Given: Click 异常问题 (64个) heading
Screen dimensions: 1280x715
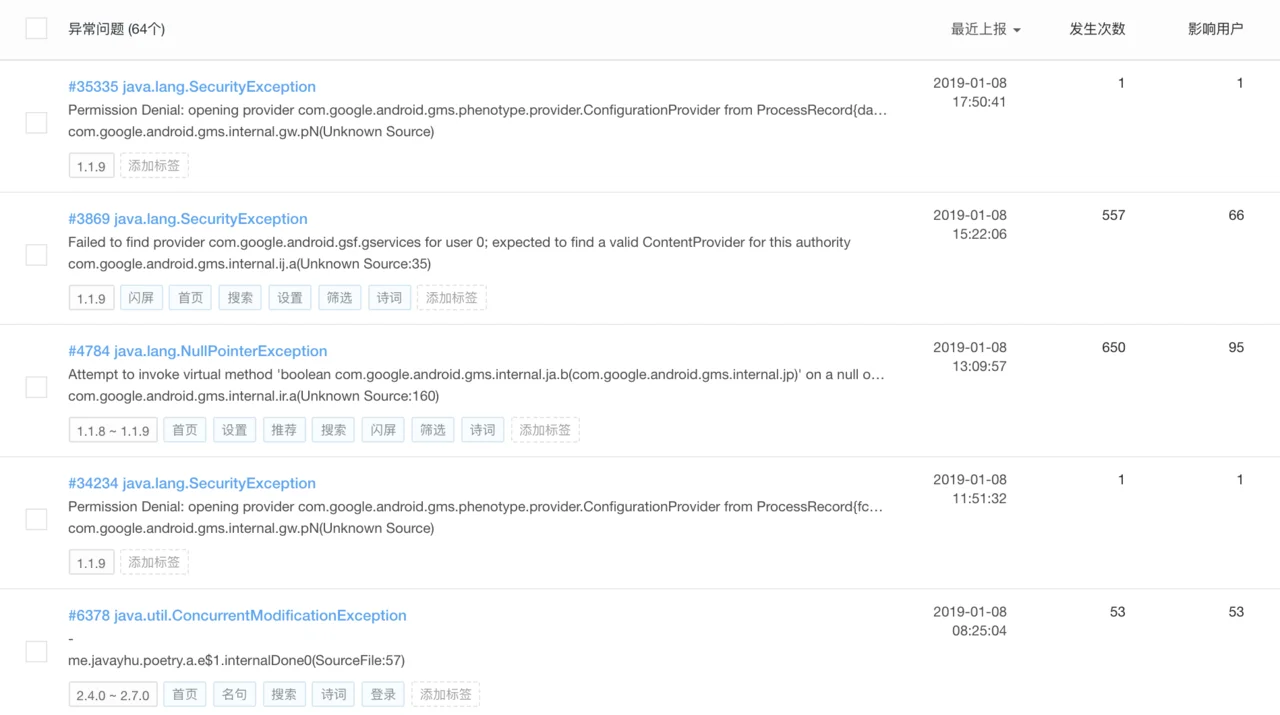Looking at the screenshot, I should (116, 29).
